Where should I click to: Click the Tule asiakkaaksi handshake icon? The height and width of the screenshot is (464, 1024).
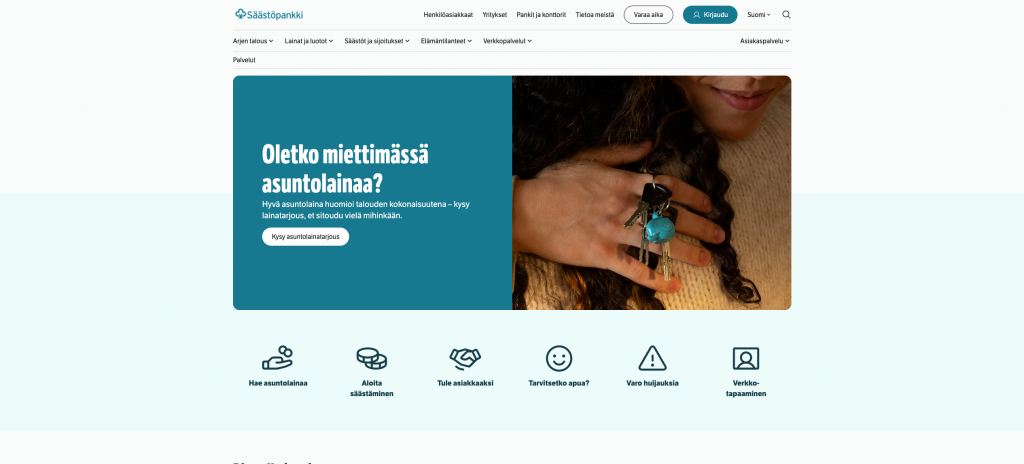(x=465, y=358)
